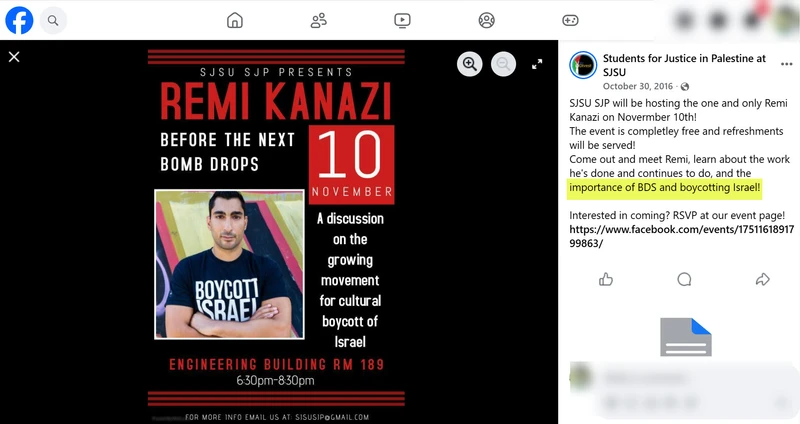Open the Facebook event page link

click(x=682, y=236)
